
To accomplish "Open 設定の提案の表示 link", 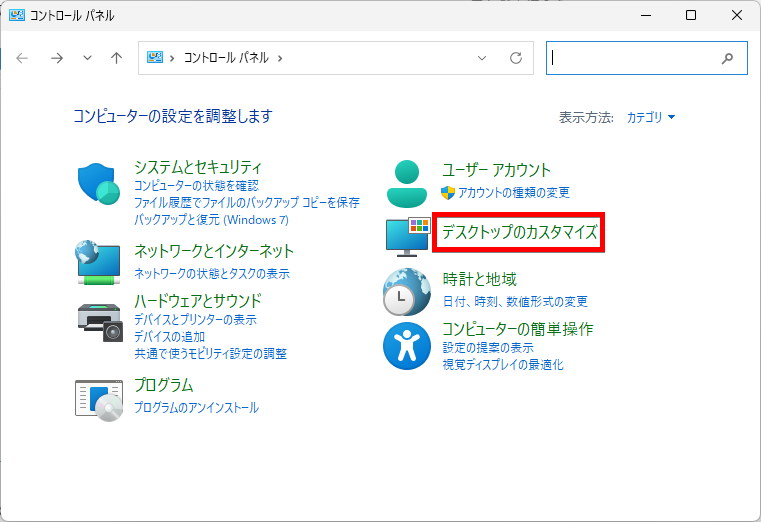I will [x=488, y=348].
